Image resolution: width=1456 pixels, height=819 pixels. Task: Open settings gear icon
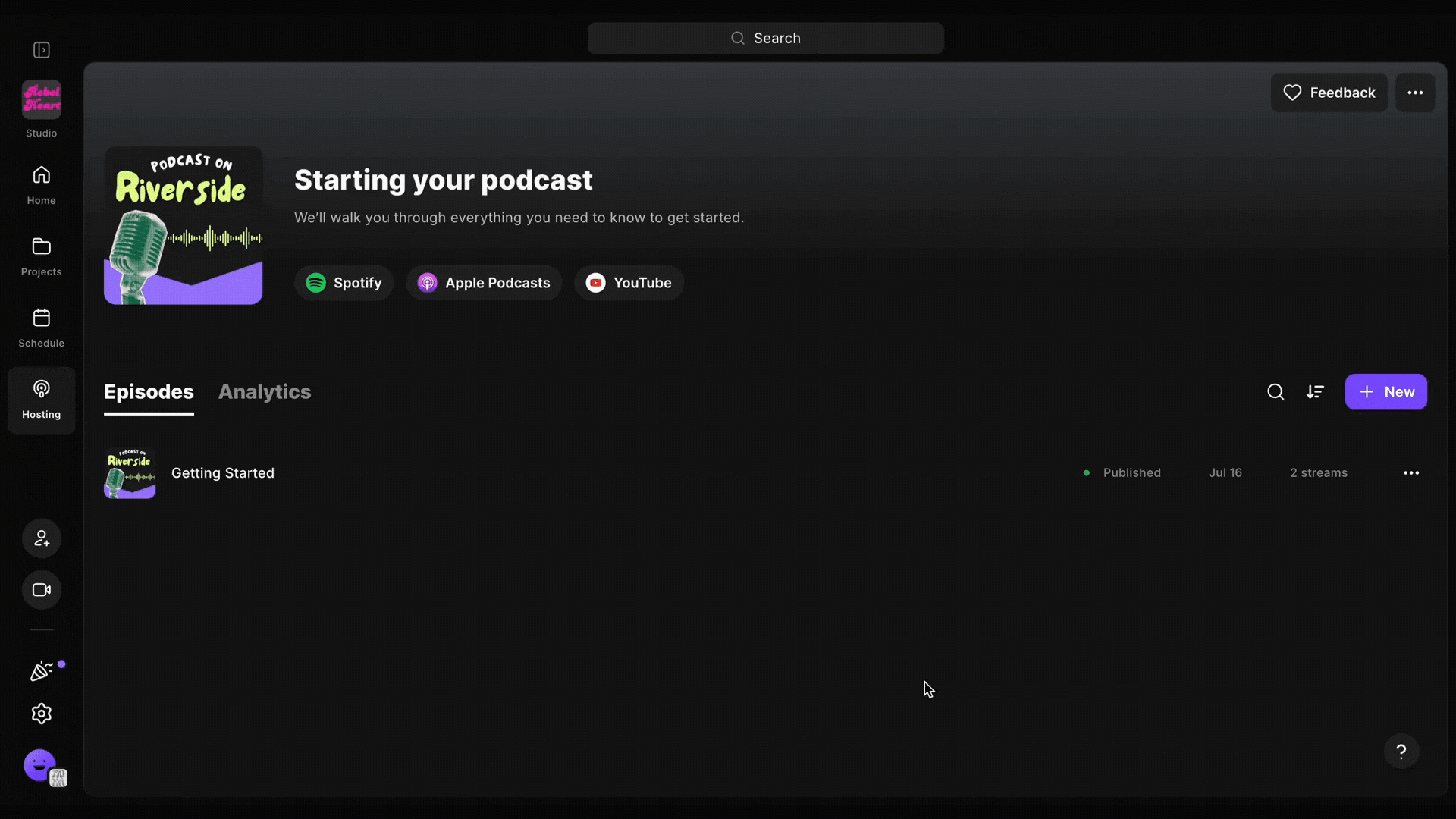[42, 714]
